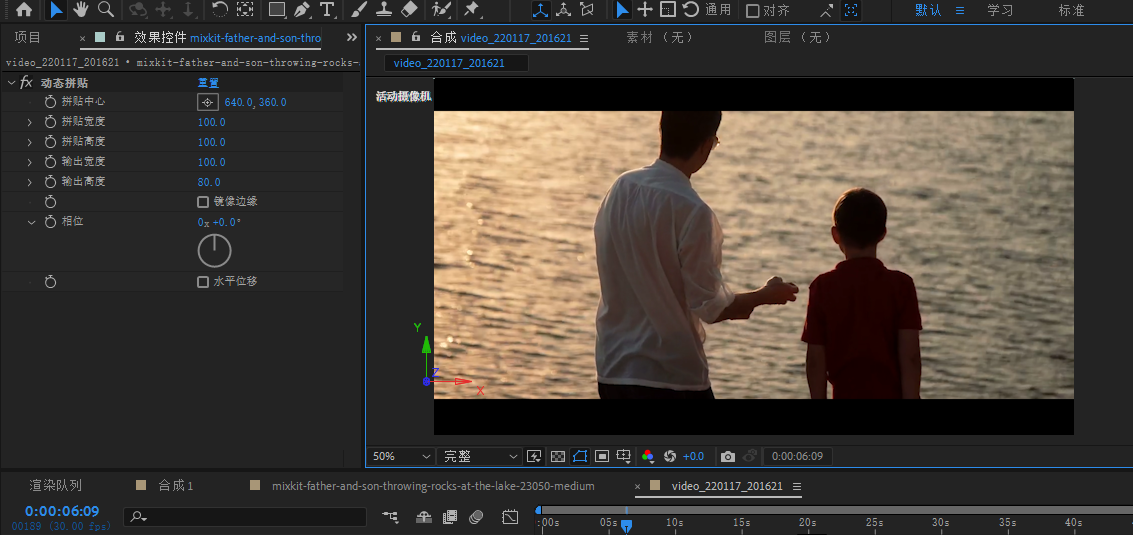Toggle stopwatch for 输出高度
This screenshot has height=535, width=1133.
pyautogui.click(x=51, y=182)
